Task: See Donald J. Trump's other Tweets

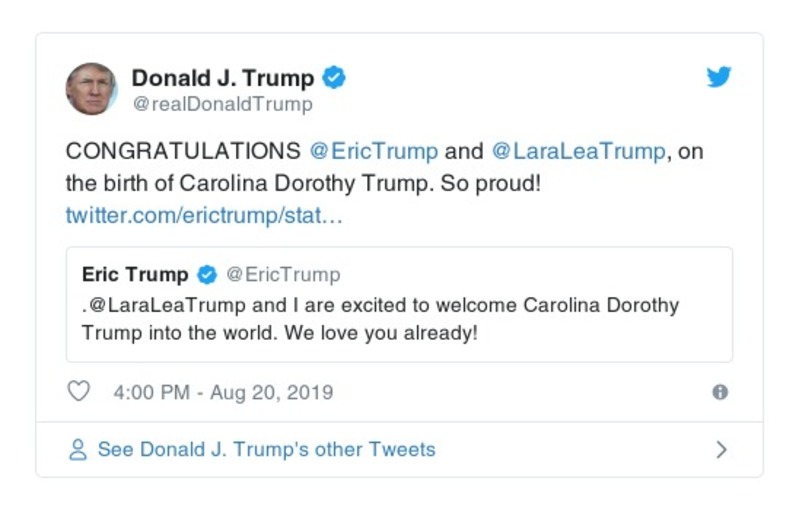Action: (x=266, y=450)
